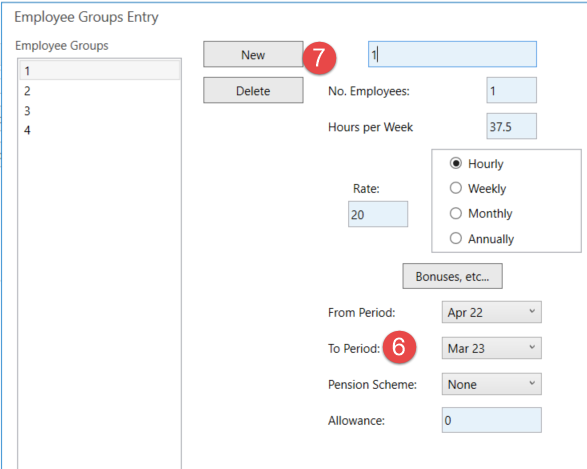The width and height of the screenshot is (587, 469).
Task: Choose employee group 3 from list
Action: [x=100, y=110]
